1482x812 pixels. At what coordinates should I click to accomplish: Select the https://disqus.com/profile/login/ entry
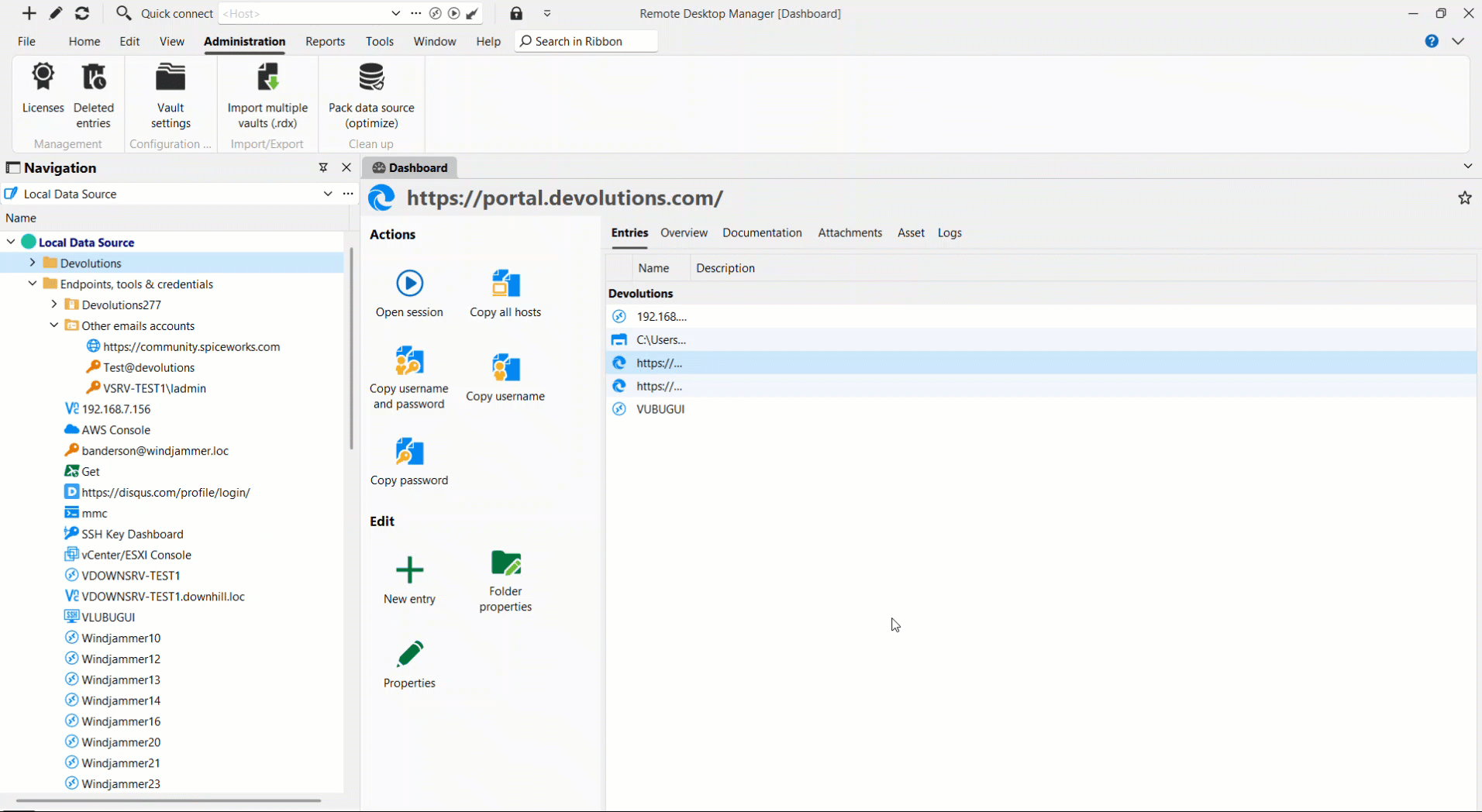click(165, 492)
